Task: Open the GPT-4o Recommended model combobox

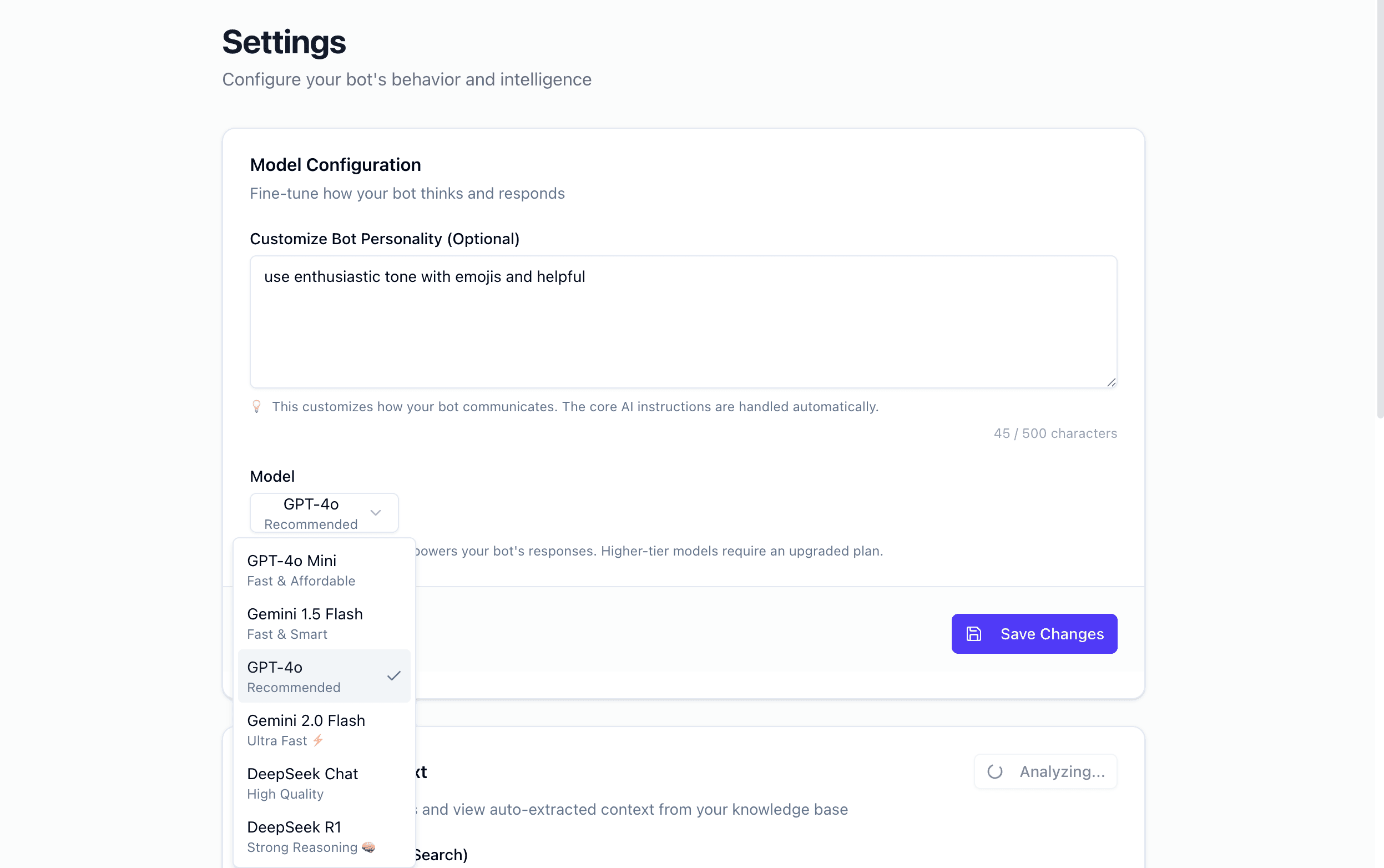Action: point(324,512)
